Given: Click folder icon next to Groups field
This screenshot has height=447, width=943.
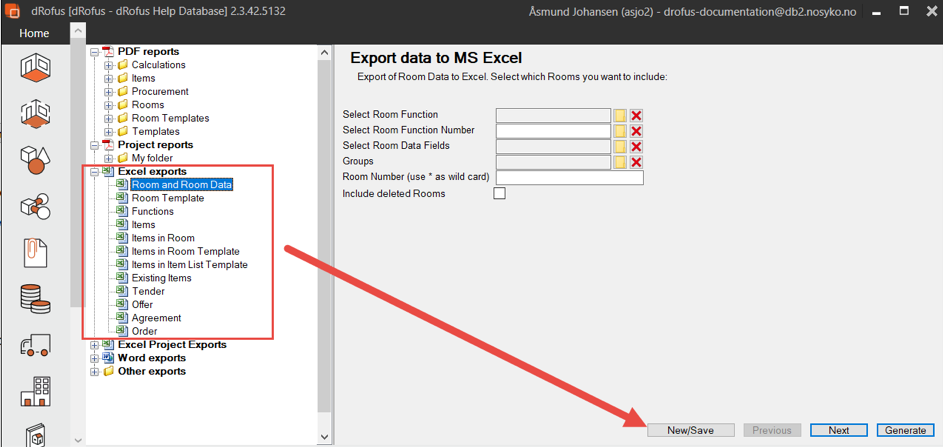Looking at the screenshot, I should 620,162.
